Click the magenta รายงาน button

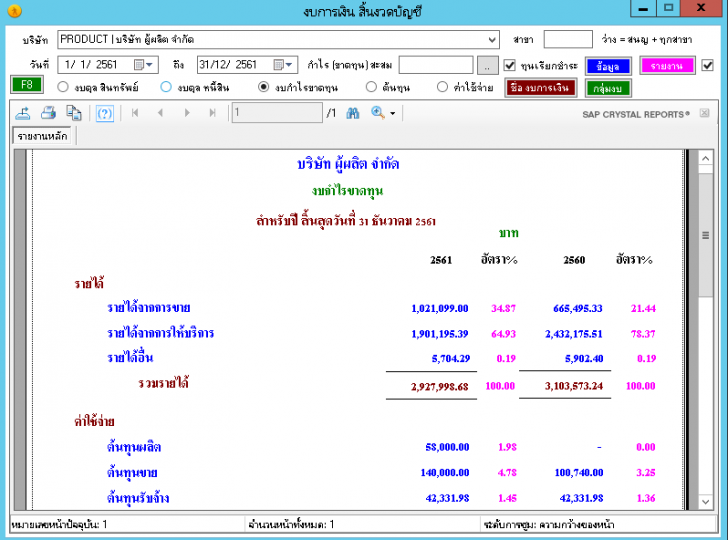pos(666,65)
